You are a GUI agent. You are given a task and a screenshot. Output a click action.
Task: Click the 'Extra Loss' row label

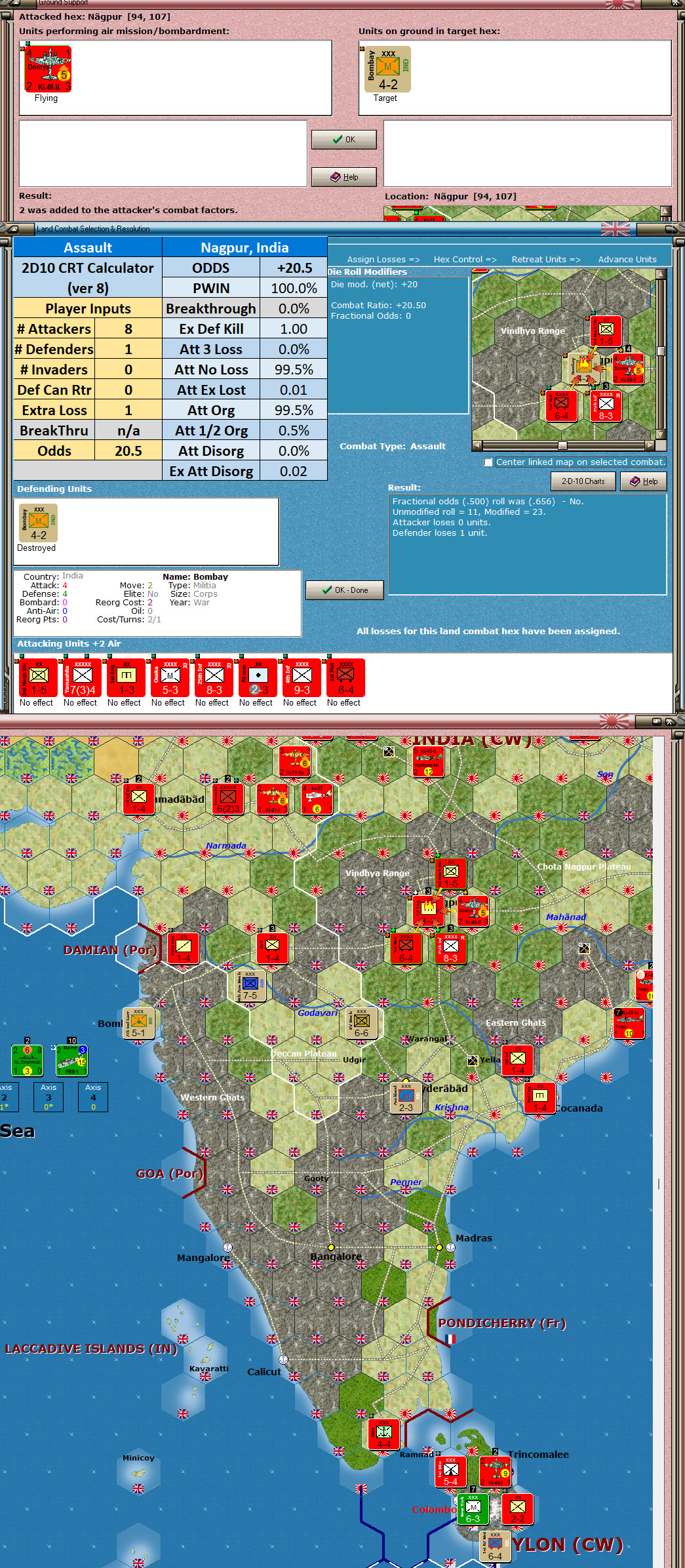point(54,410)
